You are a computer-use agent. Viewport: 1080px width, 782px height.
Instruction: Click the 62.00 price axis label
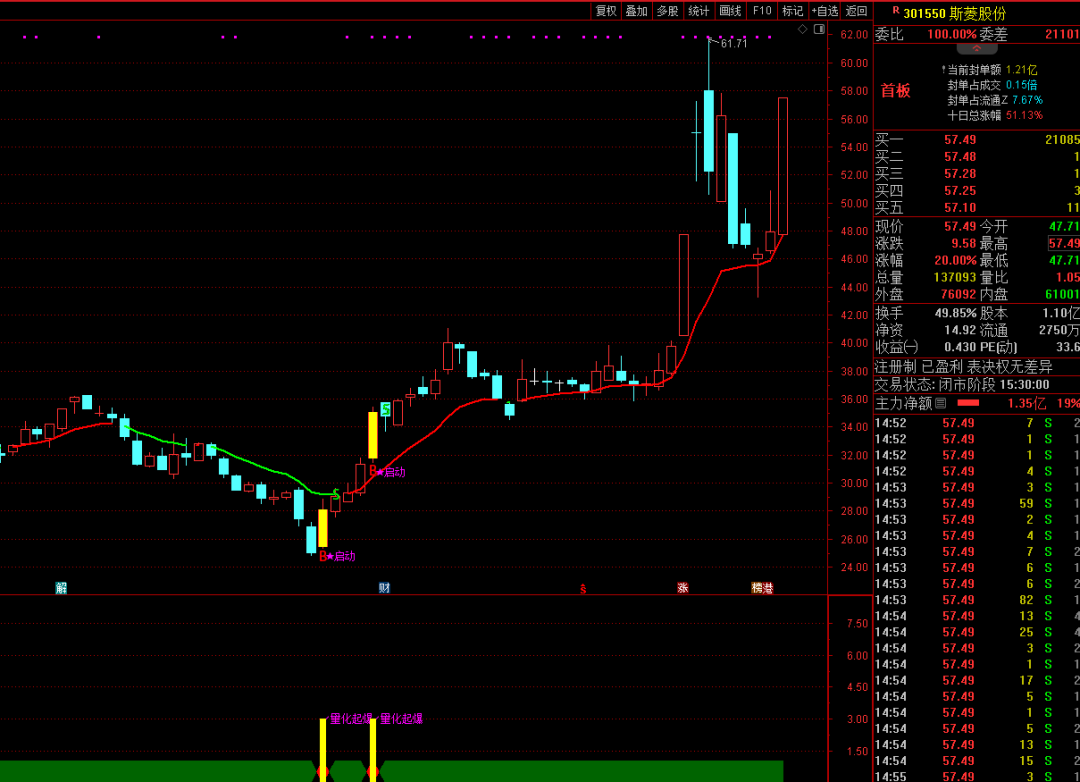tap(854, 34)
